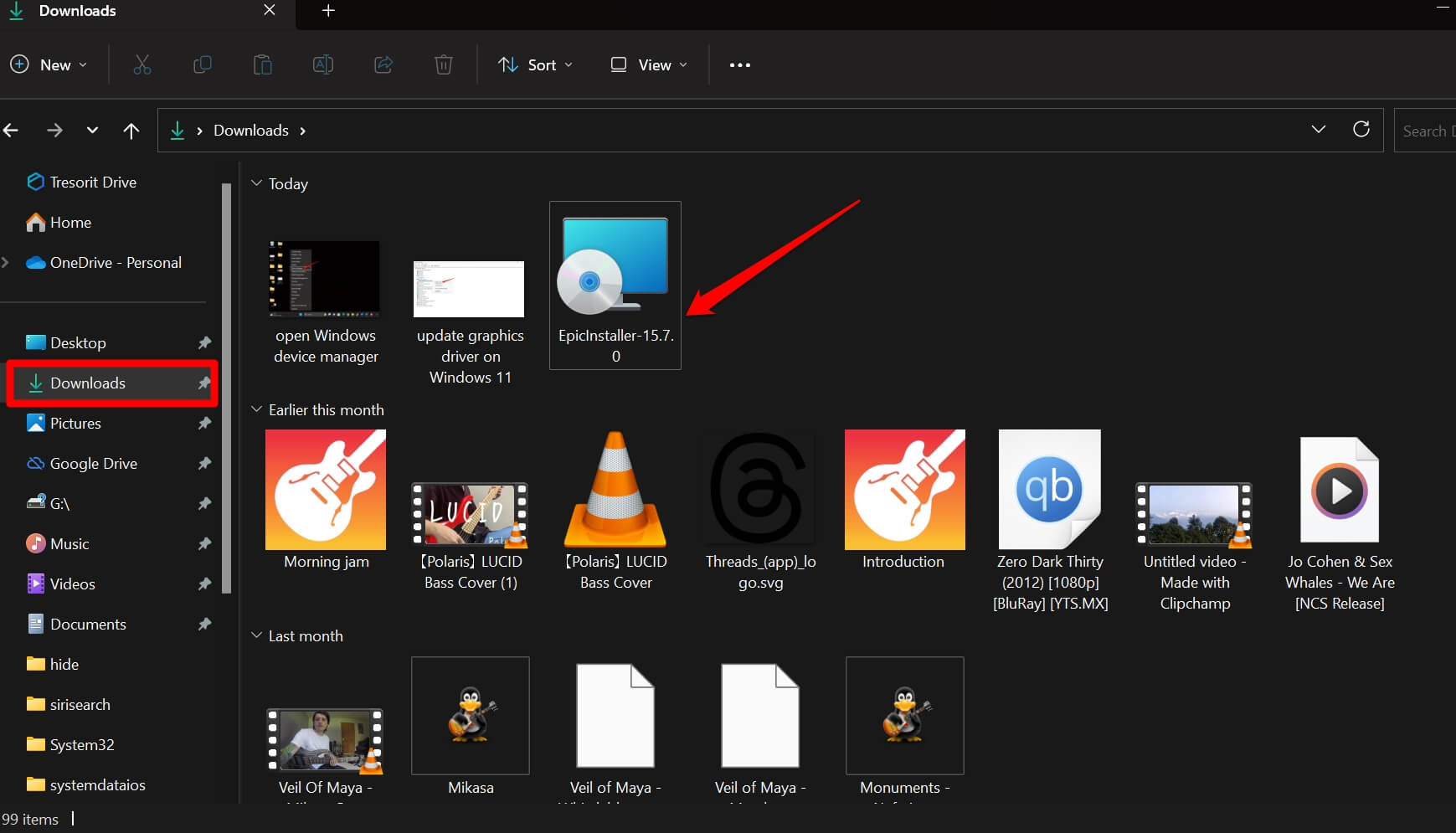Click the Share icon in toolbar
The height and width of the screenshot is (833, 1456).
click(383, 64)
